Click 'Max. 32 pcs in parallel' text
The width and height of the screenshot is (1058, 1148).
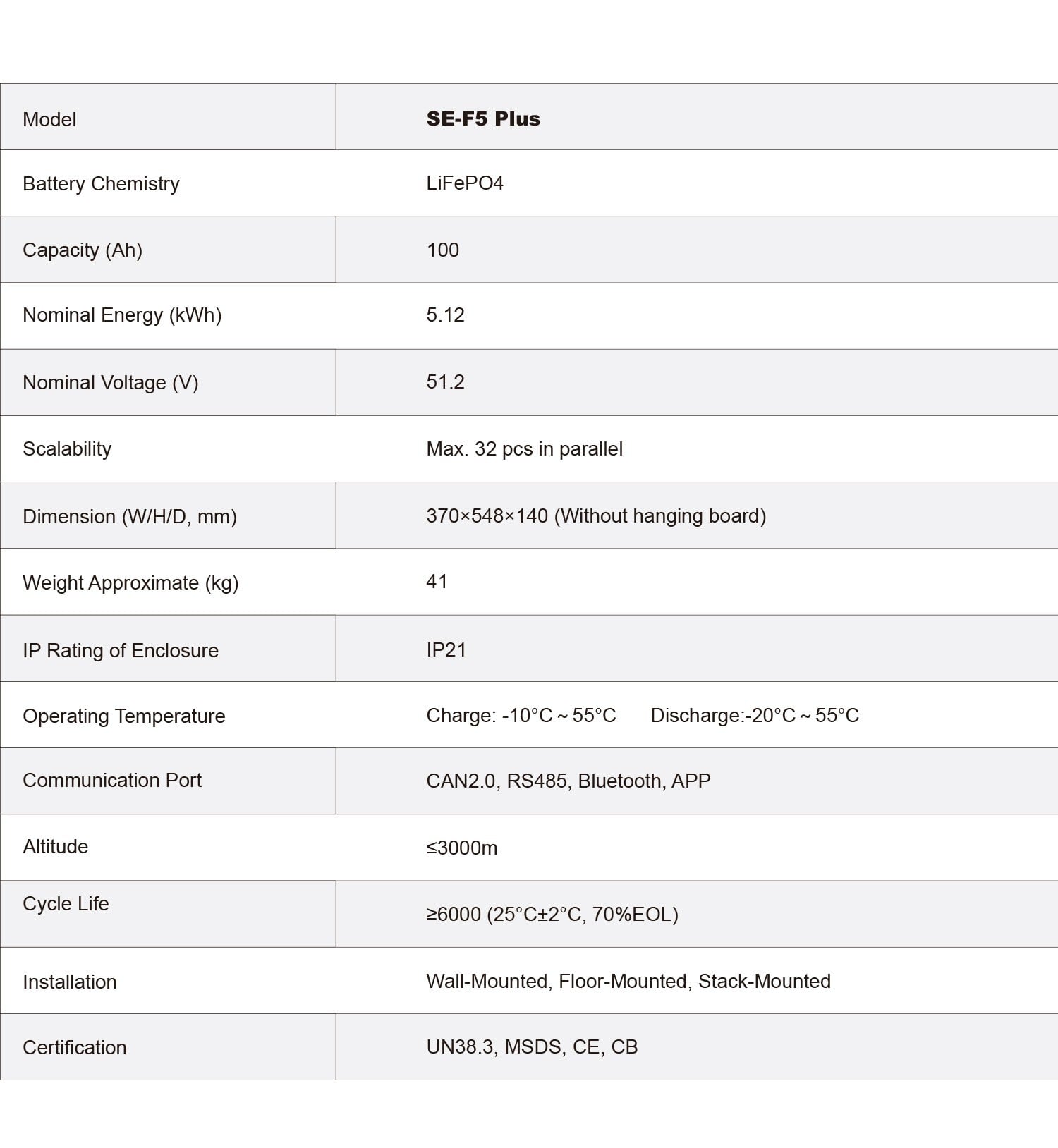click(x=524, y=449)
